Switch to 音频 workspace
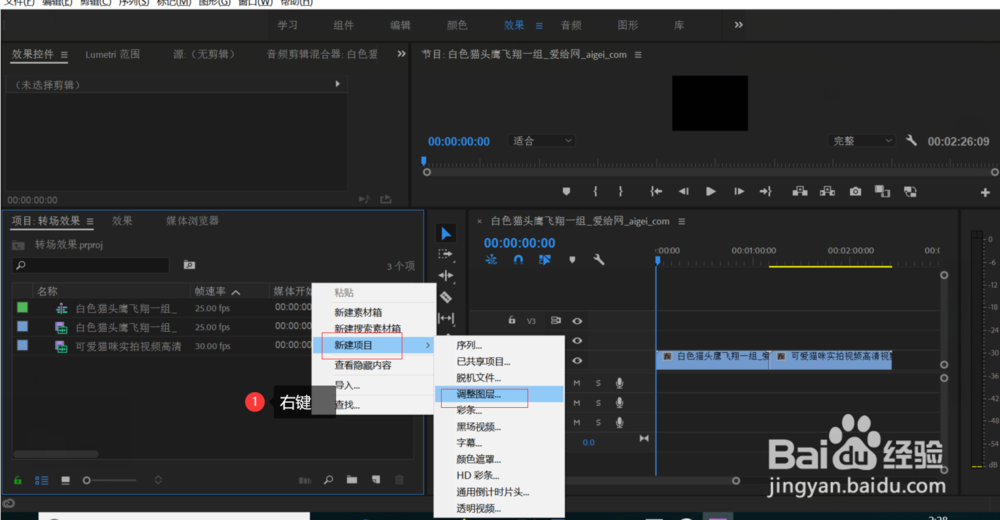This screenshot has width=1000, height=520. pyautogui.click(x=571, y=25)
